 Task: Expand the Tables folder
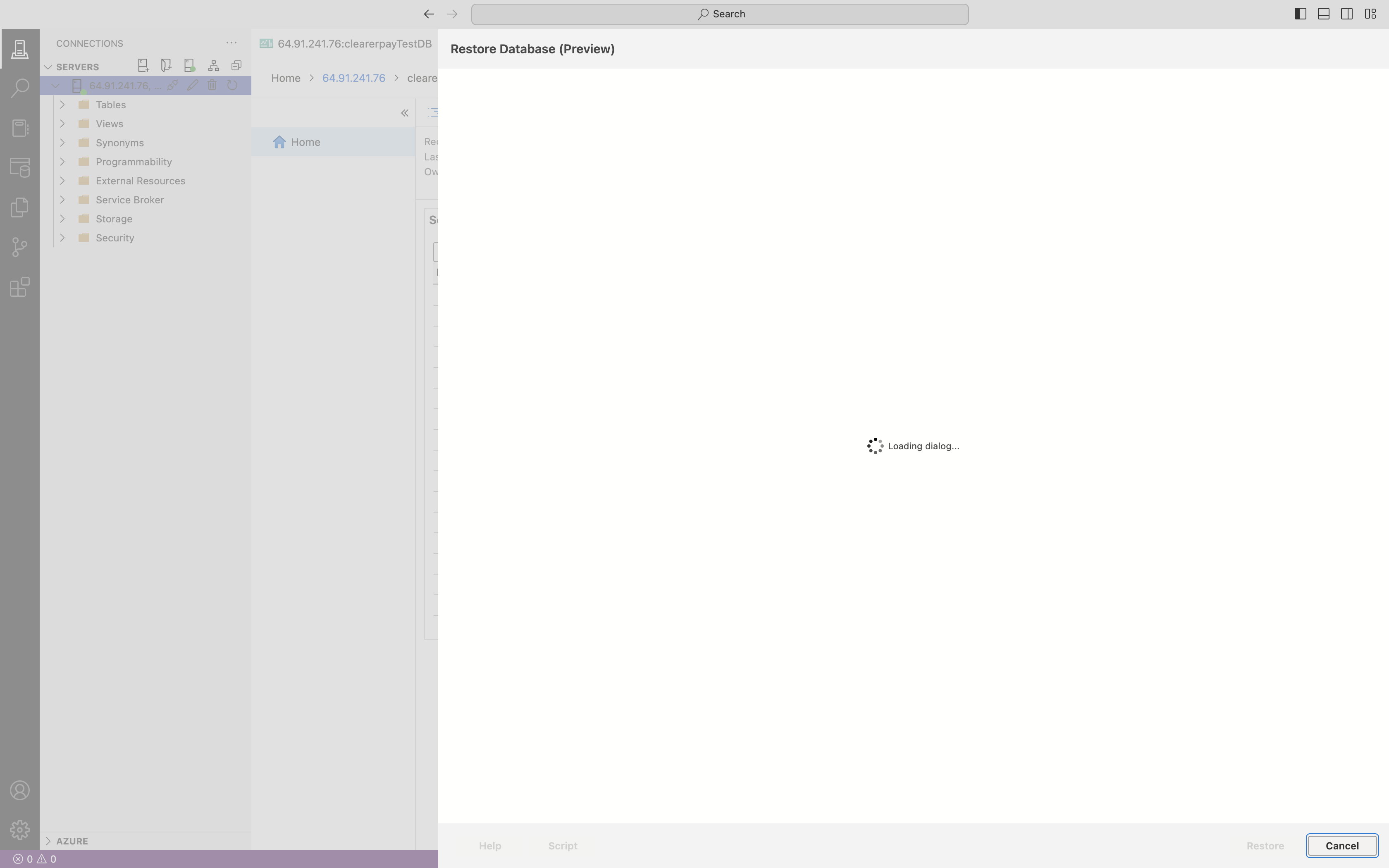tap(62, 105)
